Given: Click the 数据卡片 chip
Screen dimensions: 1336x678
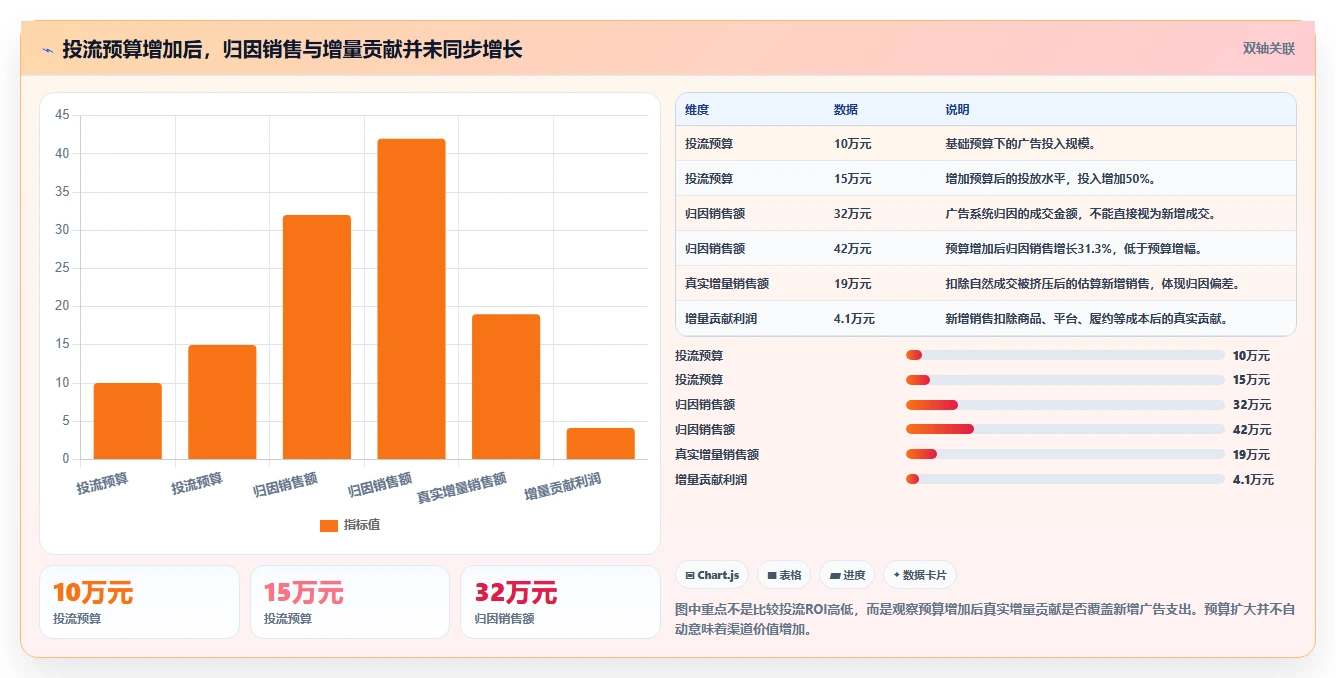Looking at the screenshot, I should [x=920, y=575].
